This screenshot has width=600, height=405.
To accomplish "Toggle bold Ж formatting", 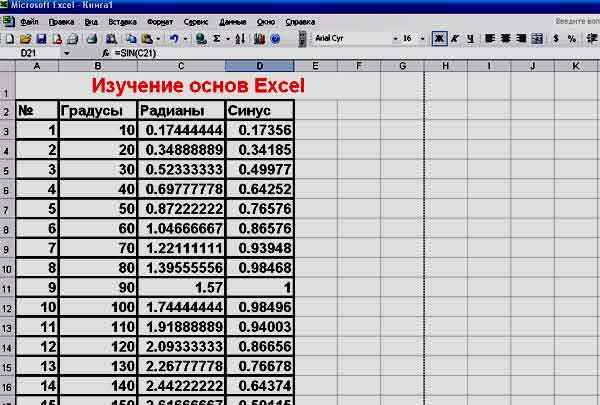I will coord(439,39).
